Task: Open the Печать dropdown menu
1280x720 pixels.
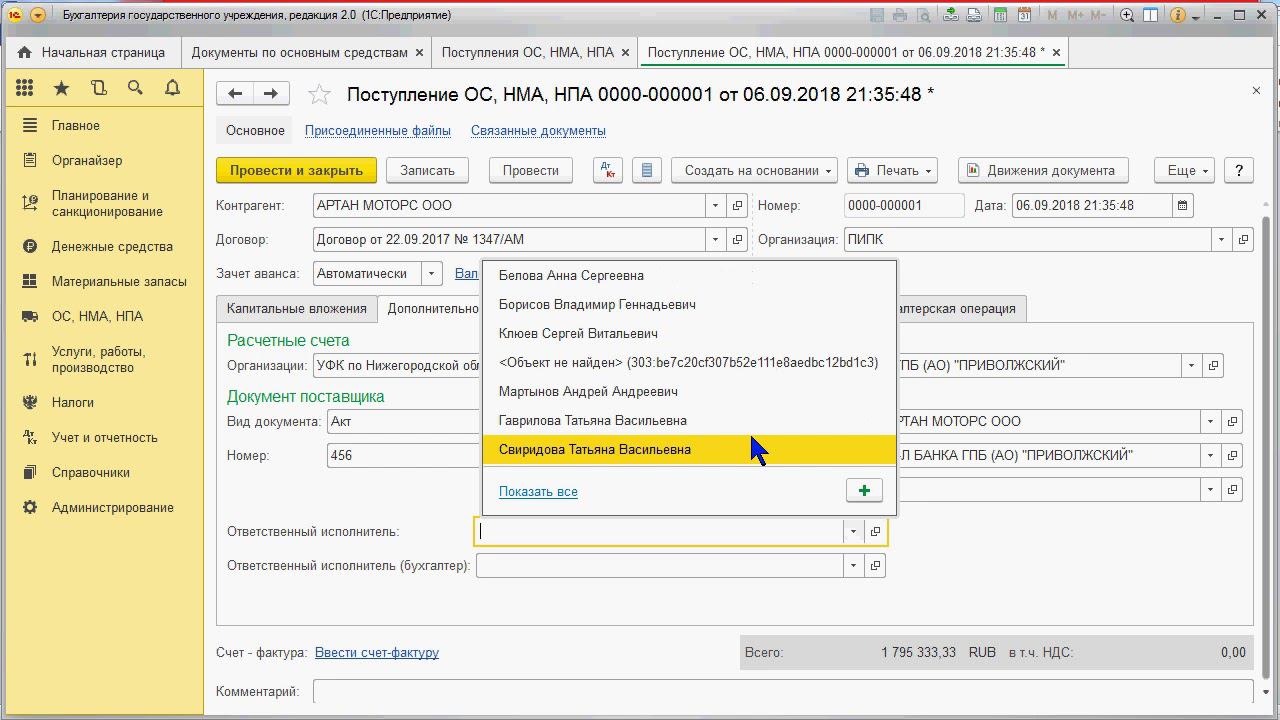Action: tap(892, 170)
